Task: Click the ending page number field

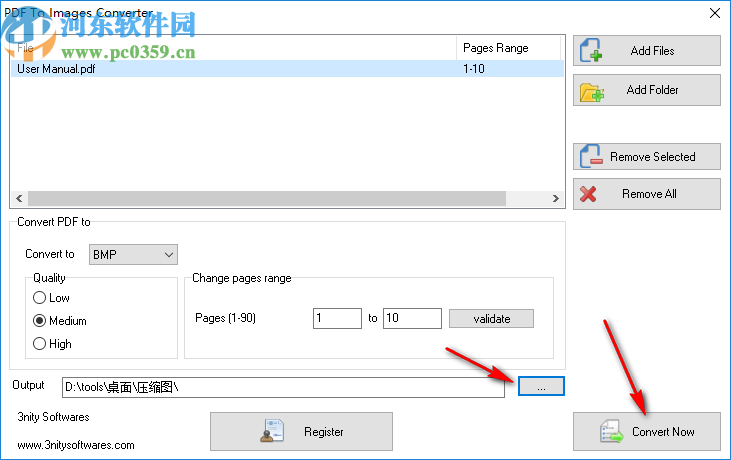Action: pyautogui.click(x=412, y=318)
